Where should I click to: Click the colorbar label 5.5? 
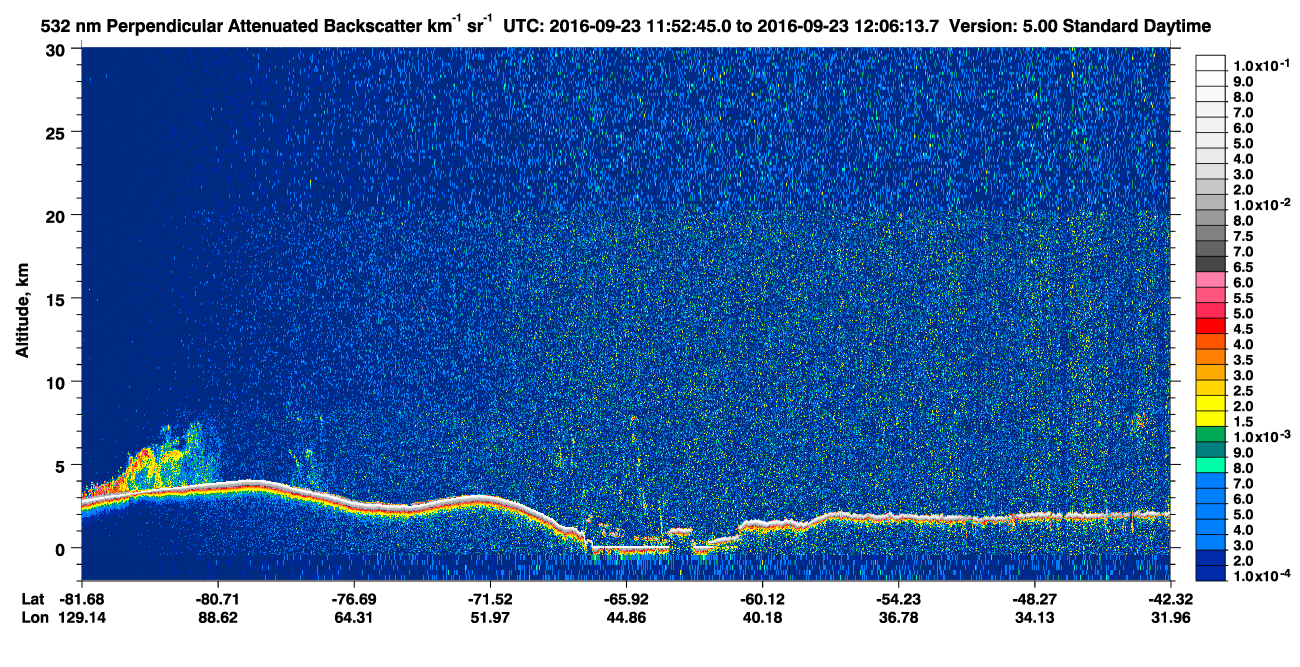[x=1243, y=297]
